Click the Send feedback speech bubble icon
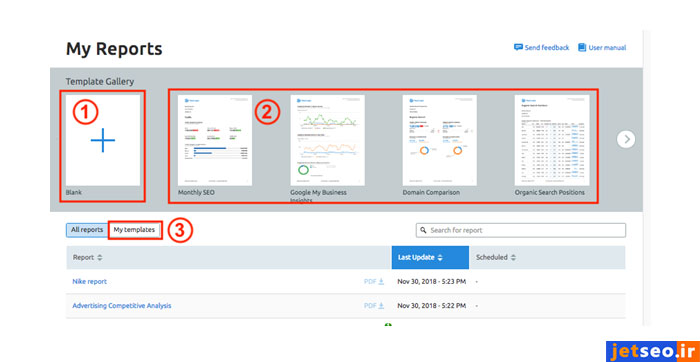700x362 pixels. 518,47
